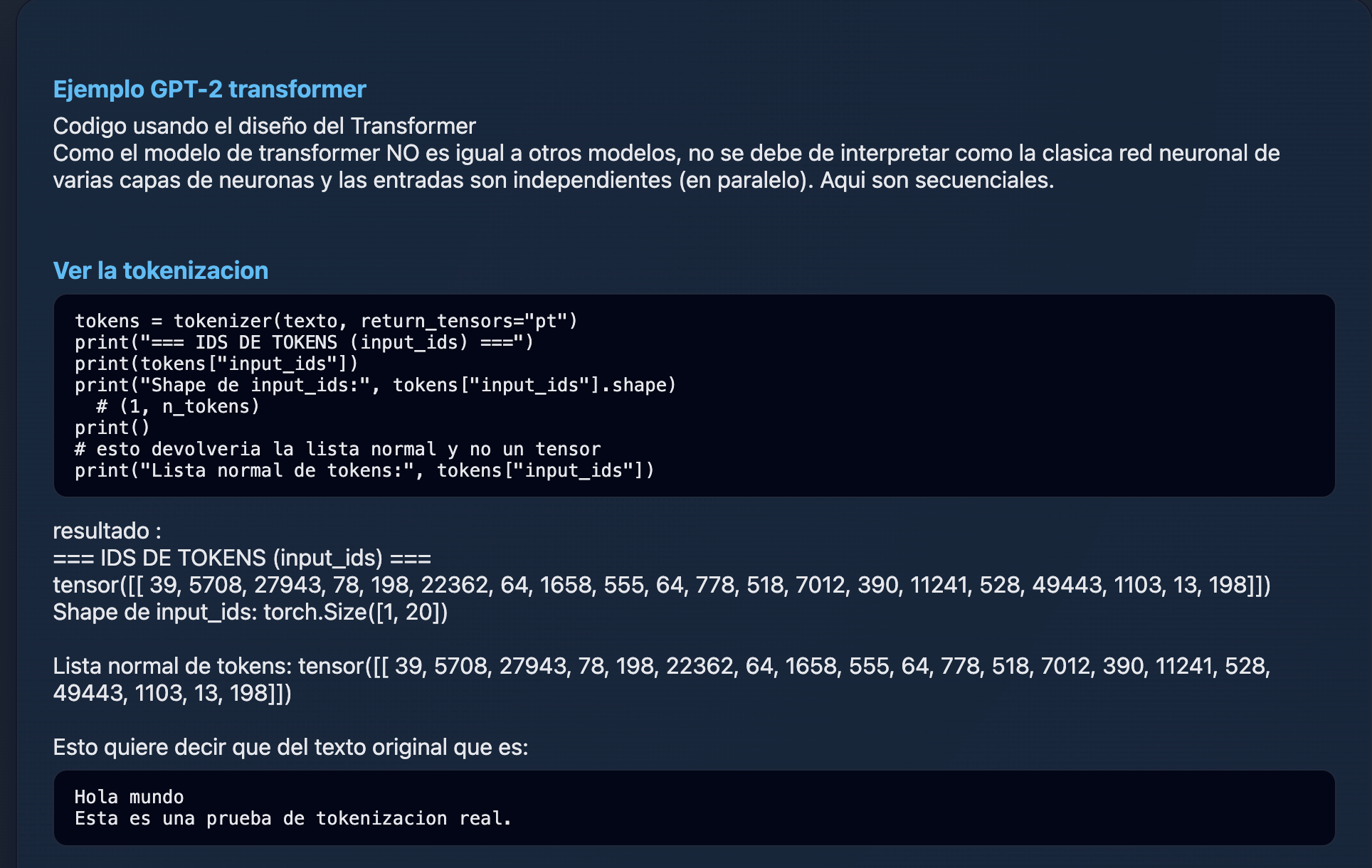
Task: Click 'Esto quiere decir que del texto original' sentence
Action: pyautogui.click(x=290, y=747)
